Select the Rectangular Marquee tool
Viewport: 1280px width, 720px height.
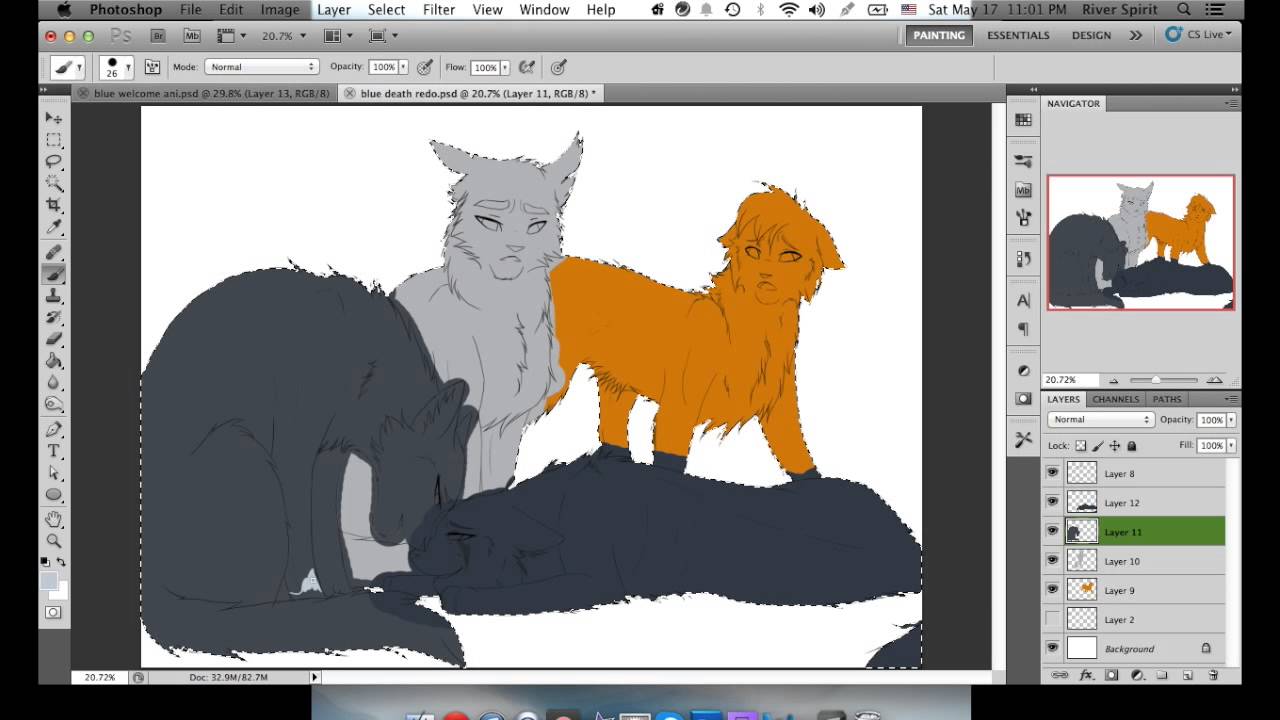pos(54,140)
